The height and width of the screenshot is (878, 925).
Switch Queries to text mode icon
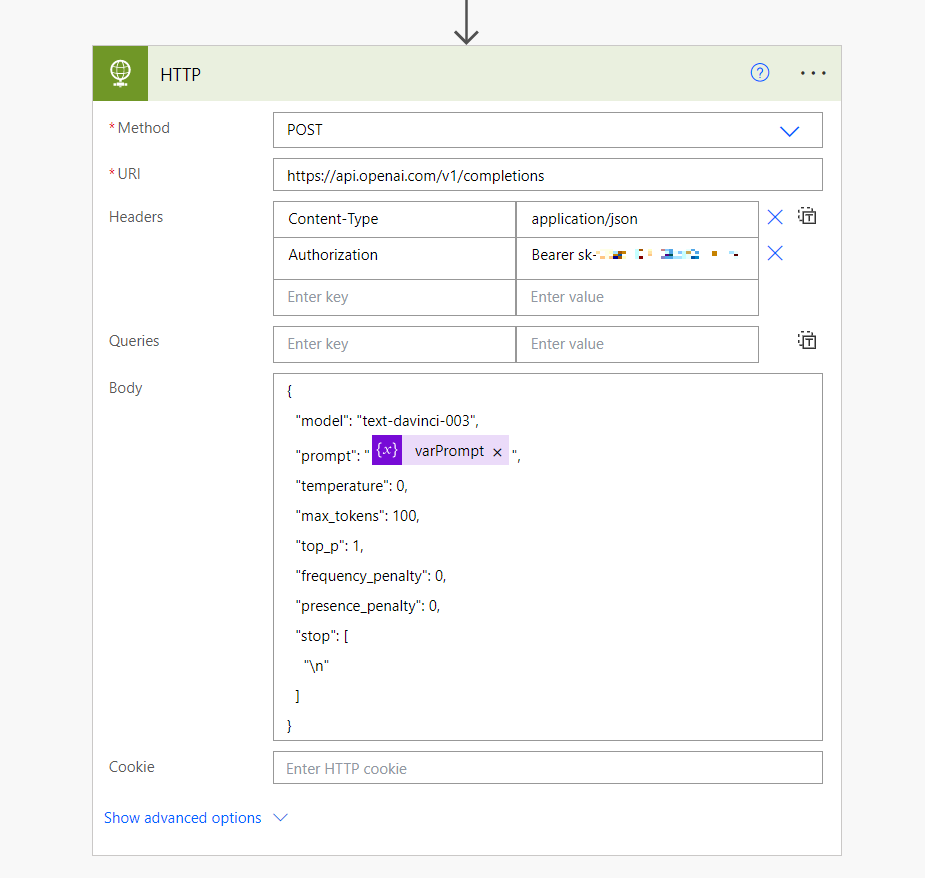click(x=807, y=341)
